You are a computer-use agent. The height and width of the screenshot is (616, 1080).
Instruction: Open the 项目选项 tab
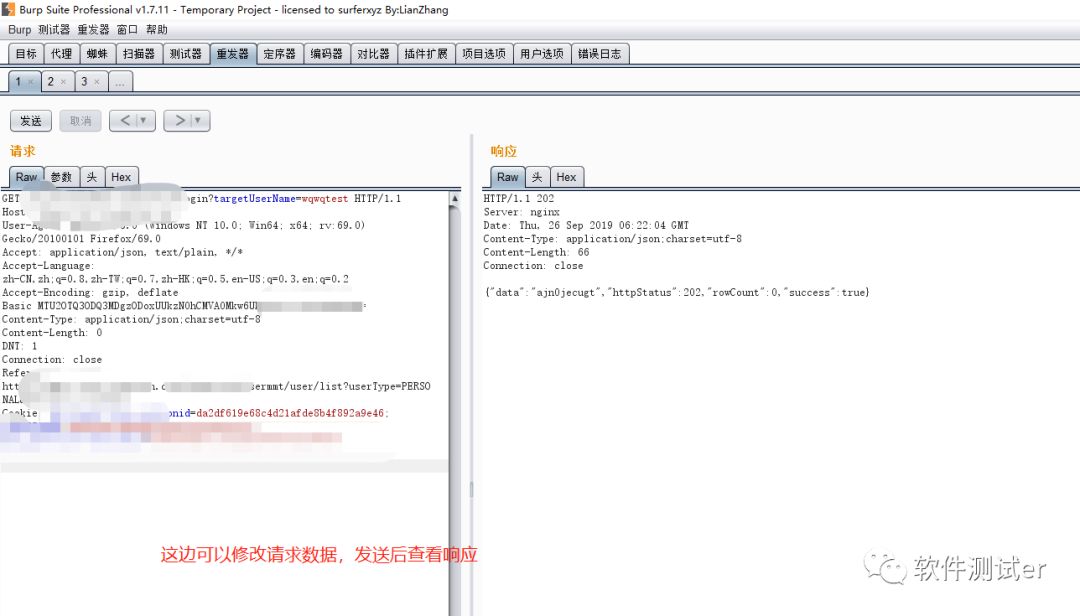[x=484, y=54]
